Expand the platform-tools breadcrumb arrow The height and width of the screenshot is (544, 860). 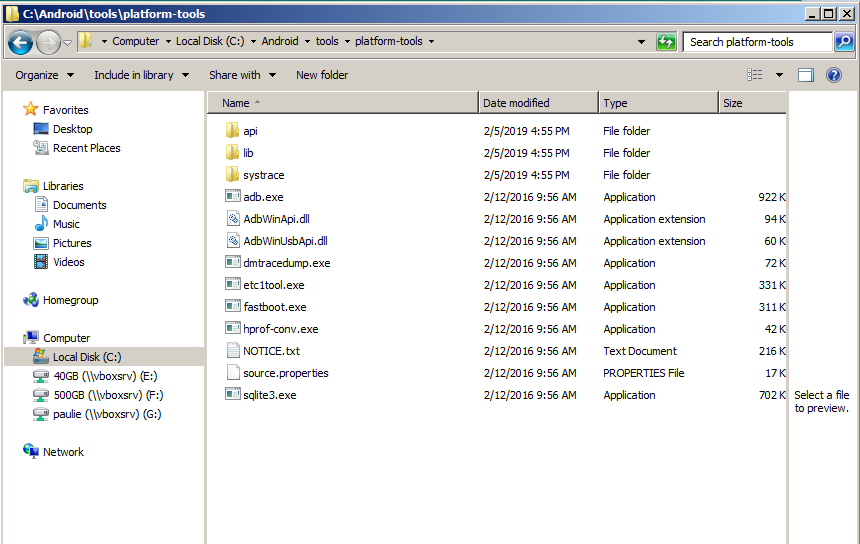pyautogui.click(x=431, y=41)
